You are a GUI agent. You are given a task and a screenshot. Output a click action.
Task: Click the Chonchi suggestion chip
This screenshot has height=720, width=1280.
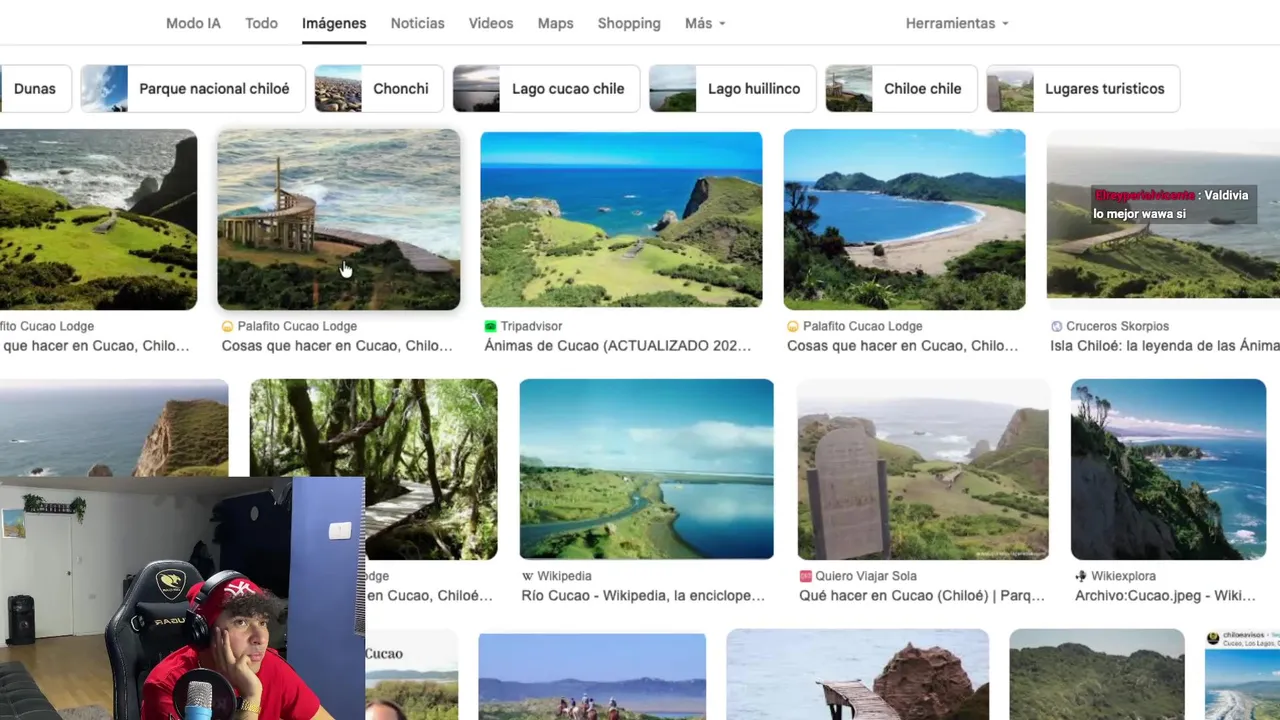[379, 89]
